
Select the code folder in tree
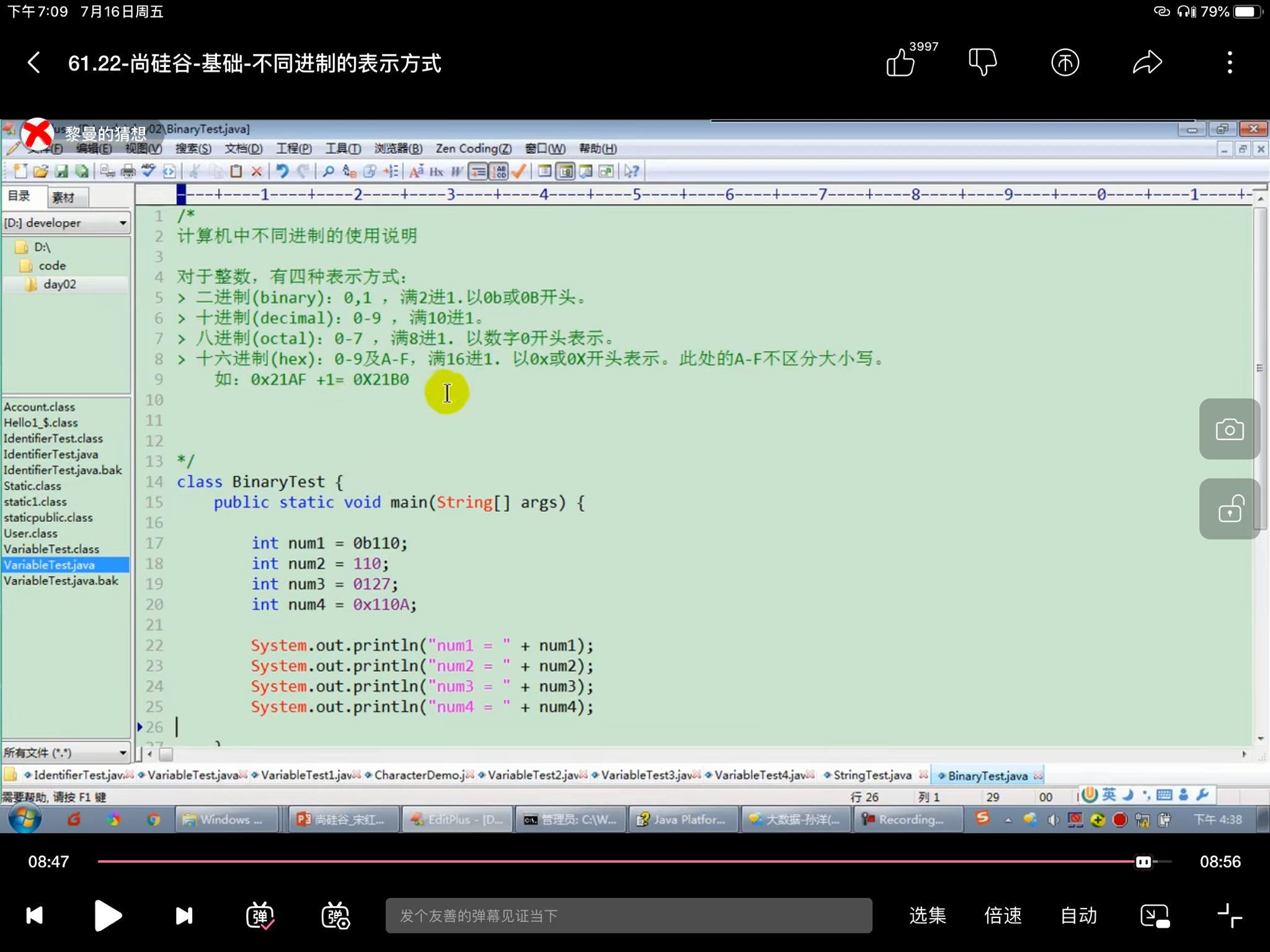pos(52,266)
